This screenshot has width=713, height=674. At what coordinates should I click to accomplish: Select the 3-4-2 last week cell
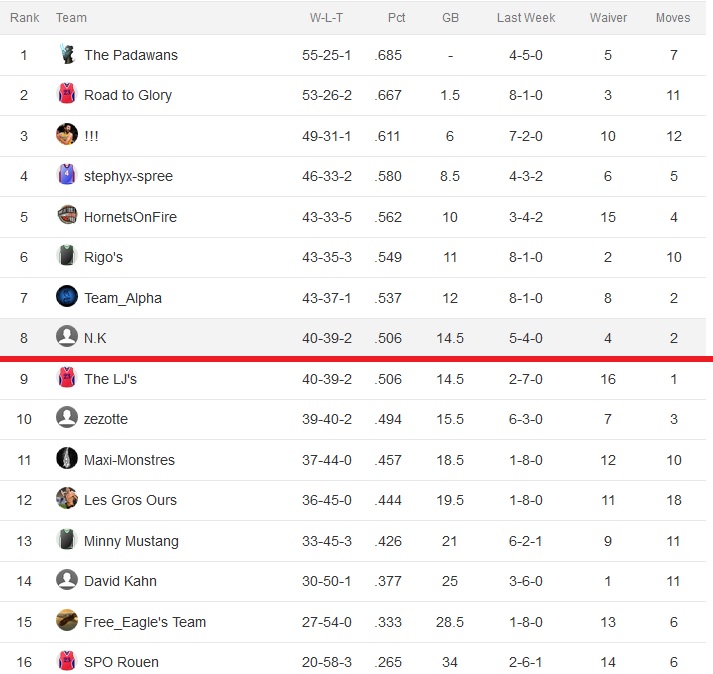tap(526, 217)
